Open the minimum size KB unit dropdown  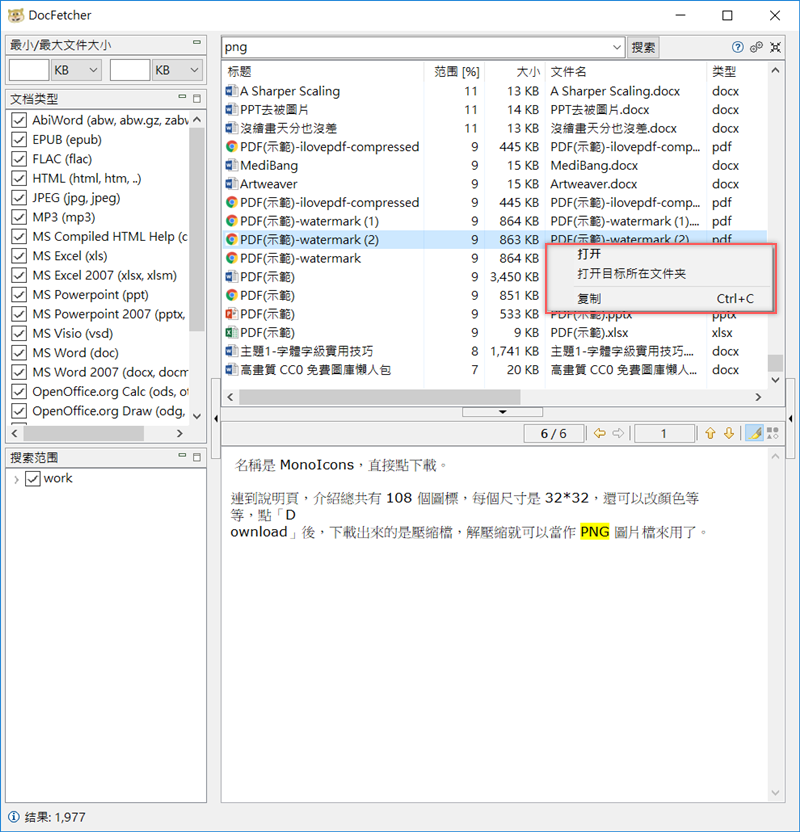(x=76, y=70)
